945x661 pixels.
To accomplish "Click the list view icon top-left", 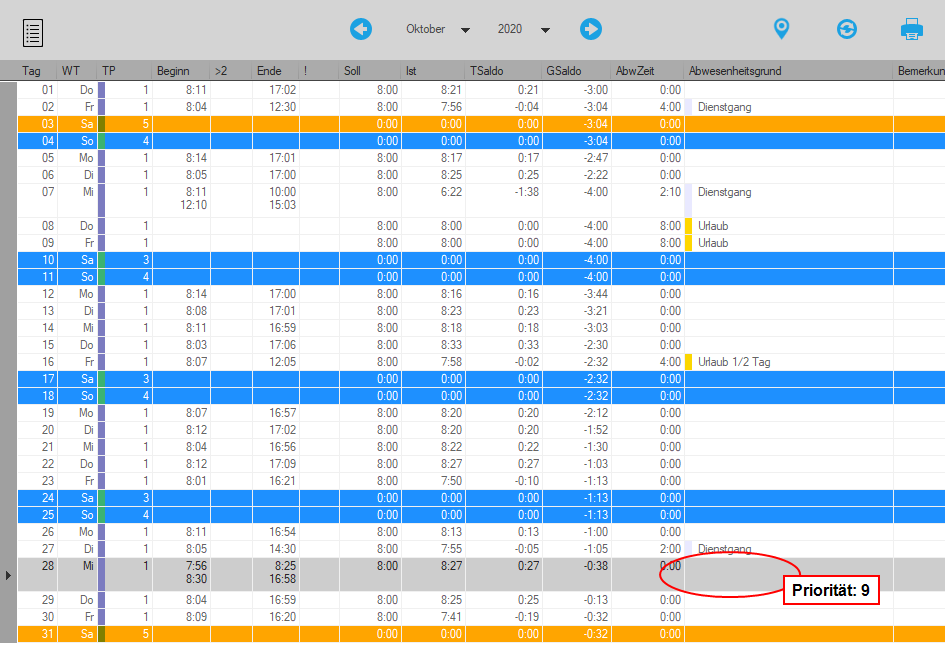I will pyautogui.click(x=33, y=33).
